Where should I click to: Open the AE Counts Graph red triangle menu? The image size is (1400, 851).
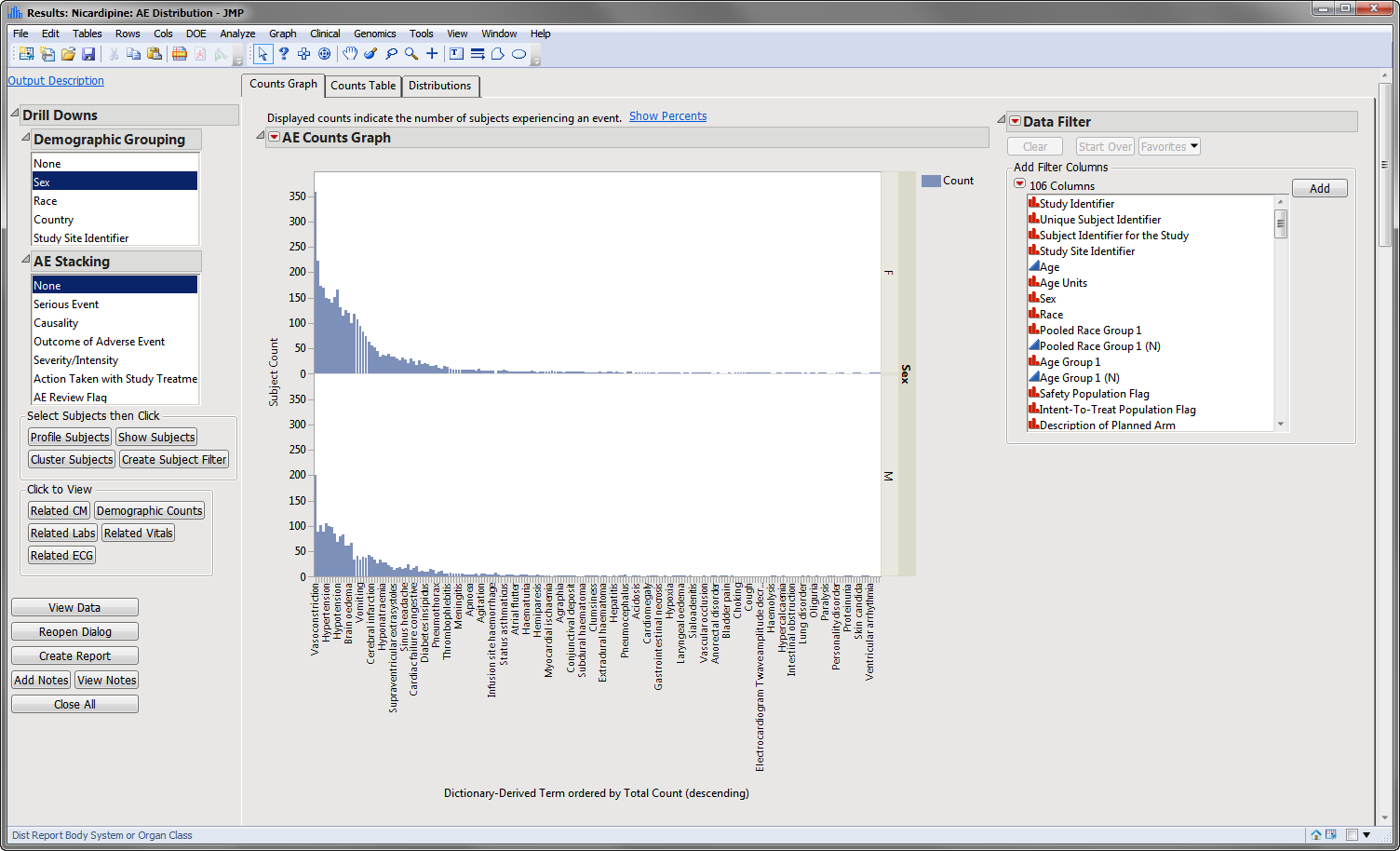[274, 138]
